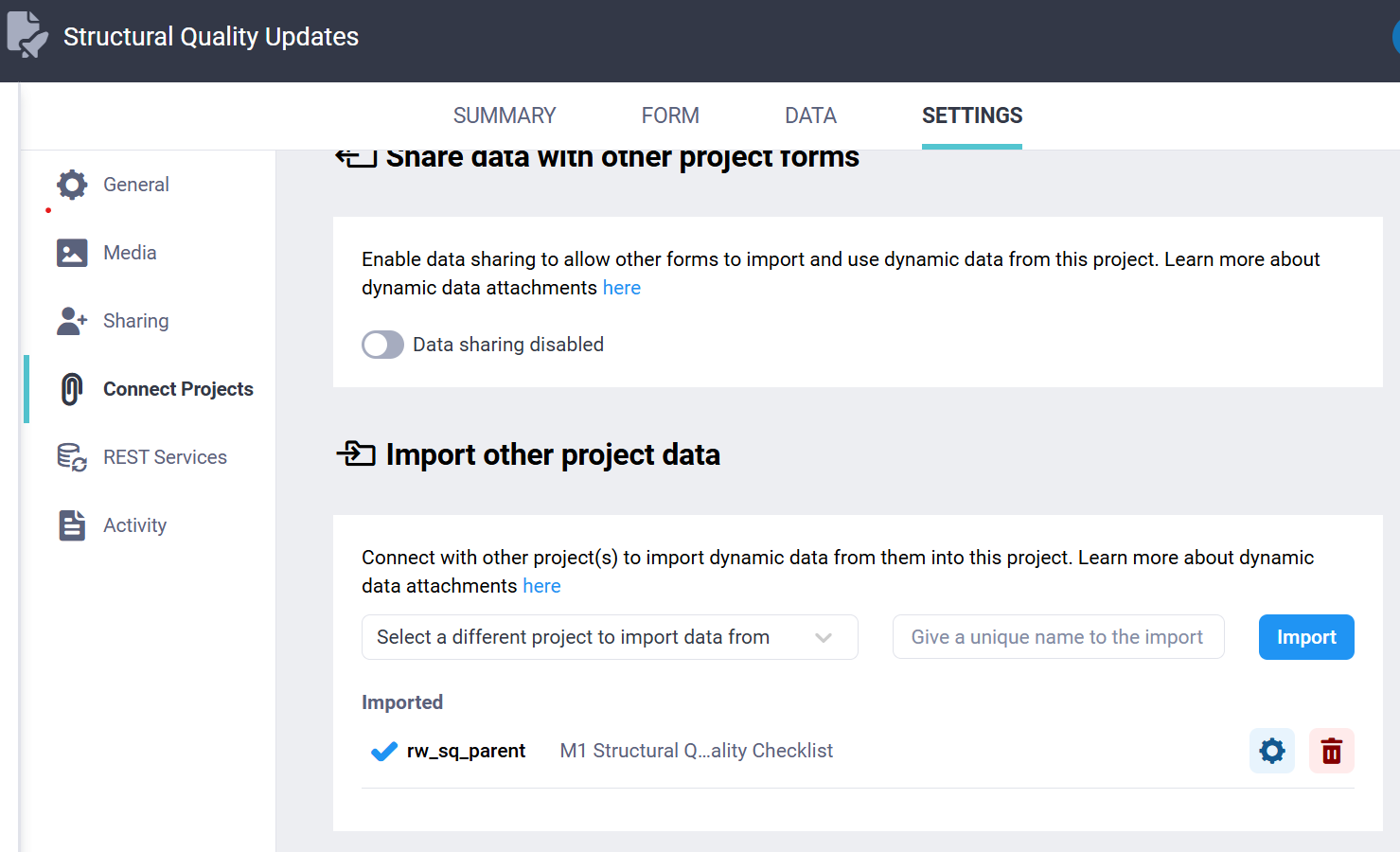Click the unique import name input field
The width and height of the screenshot is (1400, 852).
click(1057, 637)
